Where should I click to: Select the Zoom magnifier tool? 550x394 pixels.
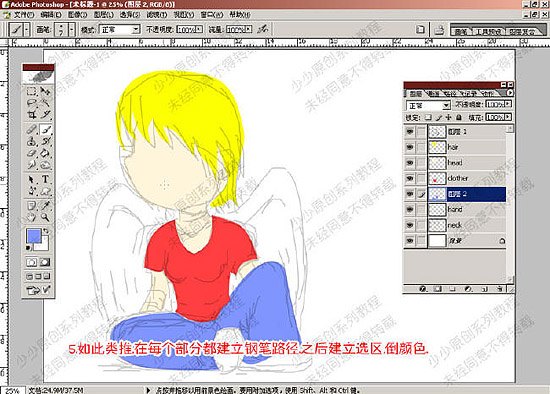46,217
